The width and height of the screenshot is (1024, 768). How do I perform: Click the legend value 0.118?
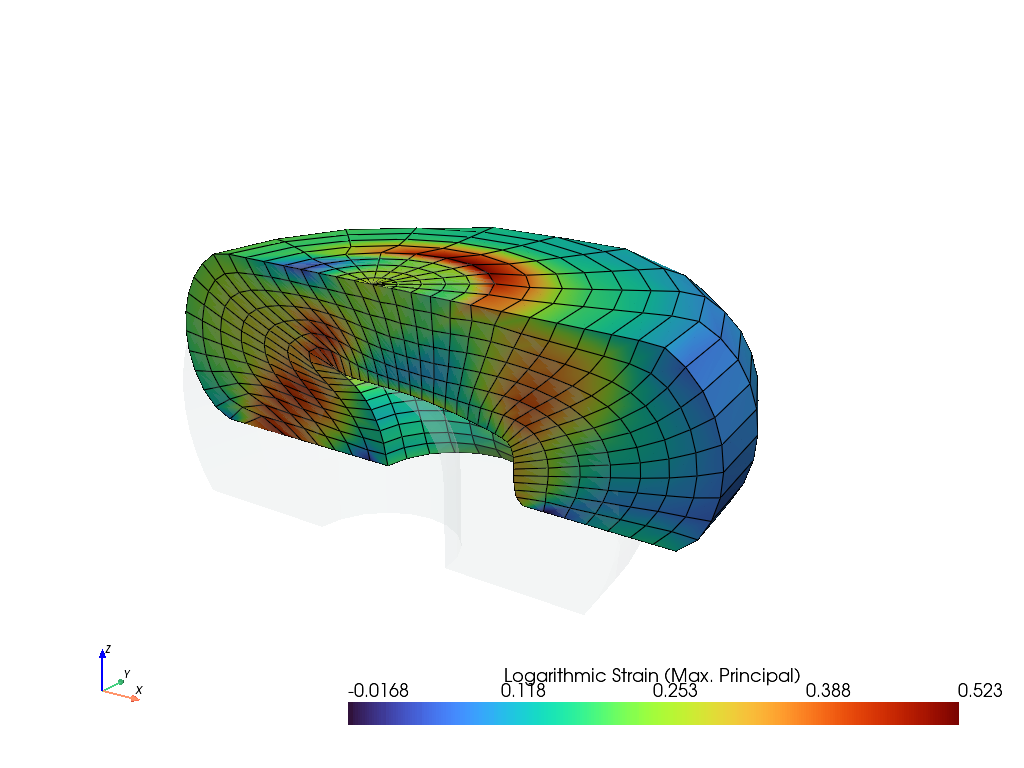522,691
